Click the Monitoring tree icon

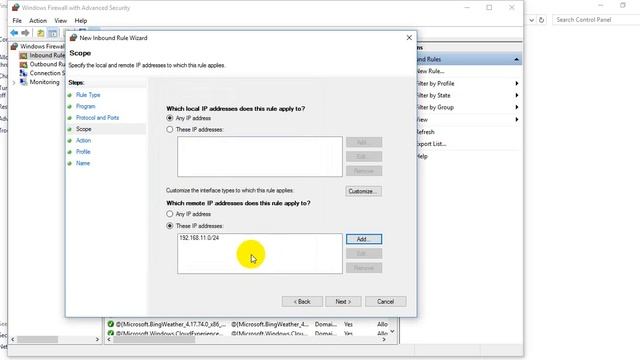(23, 82)
